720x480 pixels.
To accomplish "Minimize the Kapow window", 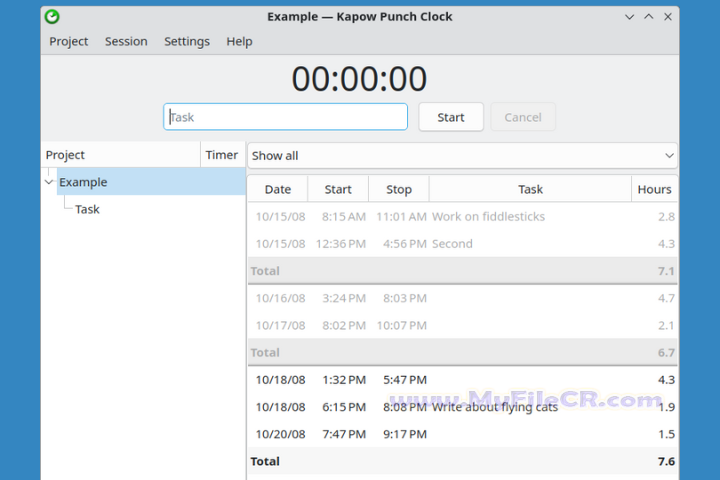I will coord(630,17).
